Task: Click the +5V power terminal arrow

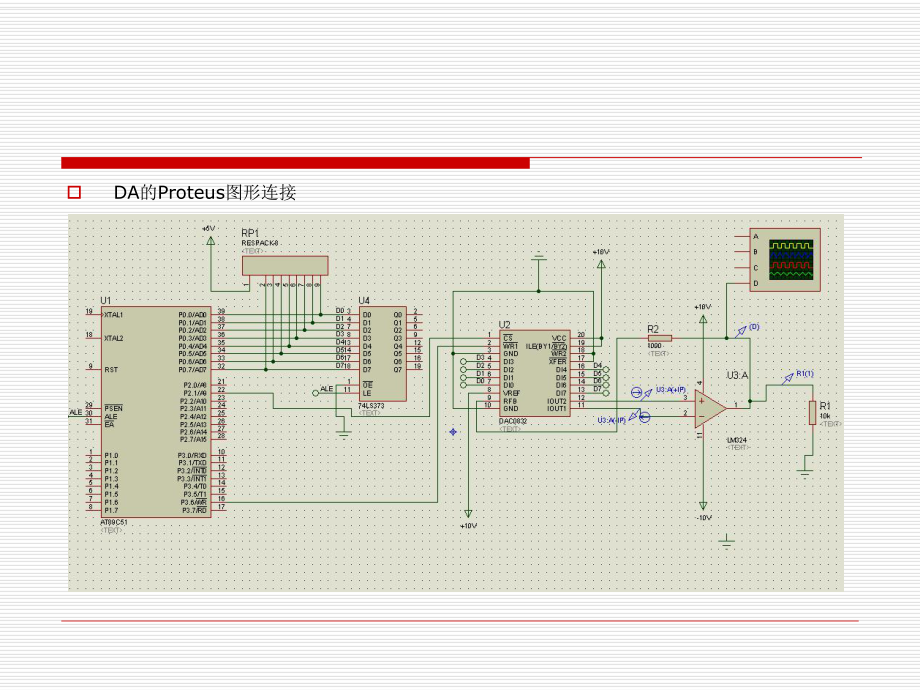Action: click(x=210, y=242)
